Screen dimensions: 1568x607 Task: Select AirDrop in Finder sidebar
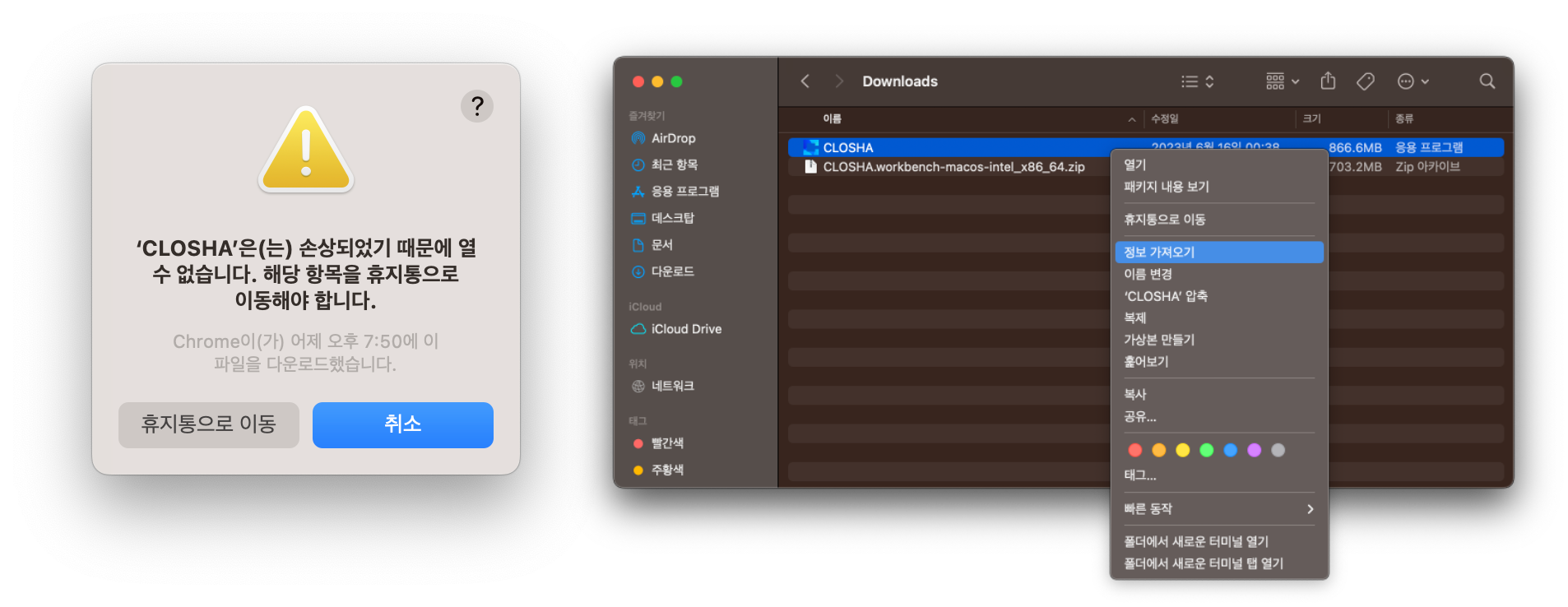[663, 138]
